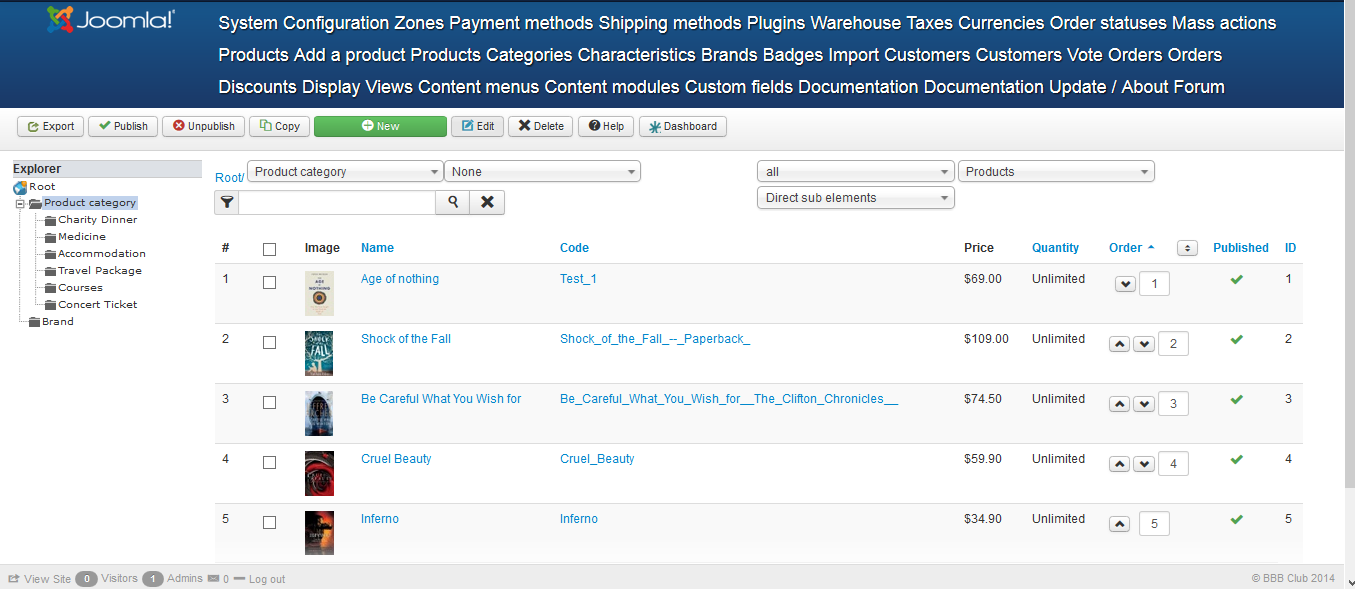This screenshot has width=1355, height=589.
Task: Click the folder icon next to Brand
Action: pos(34,322)
